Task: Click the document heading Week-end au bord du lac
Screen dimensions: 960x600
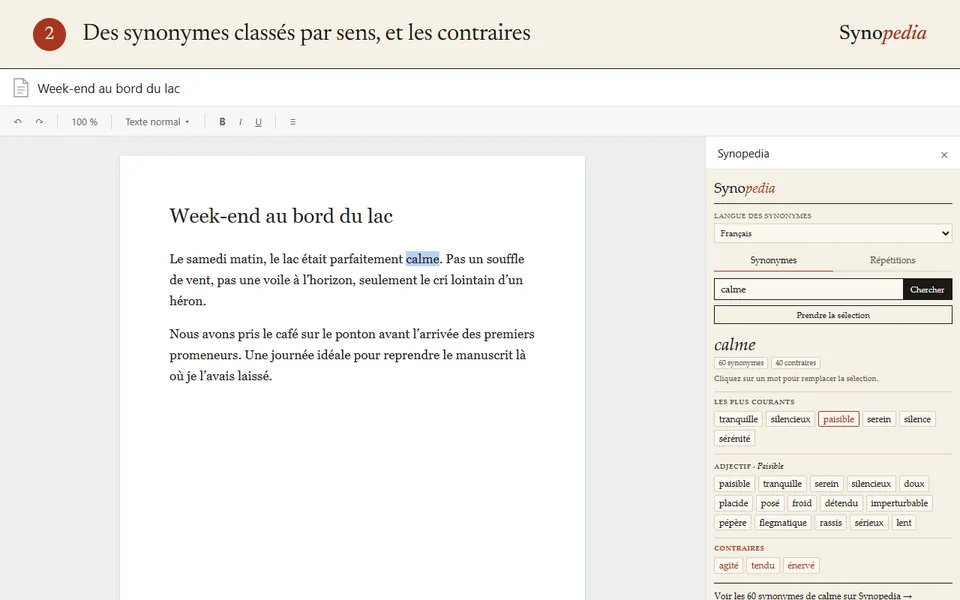Action: pos(281,216)
